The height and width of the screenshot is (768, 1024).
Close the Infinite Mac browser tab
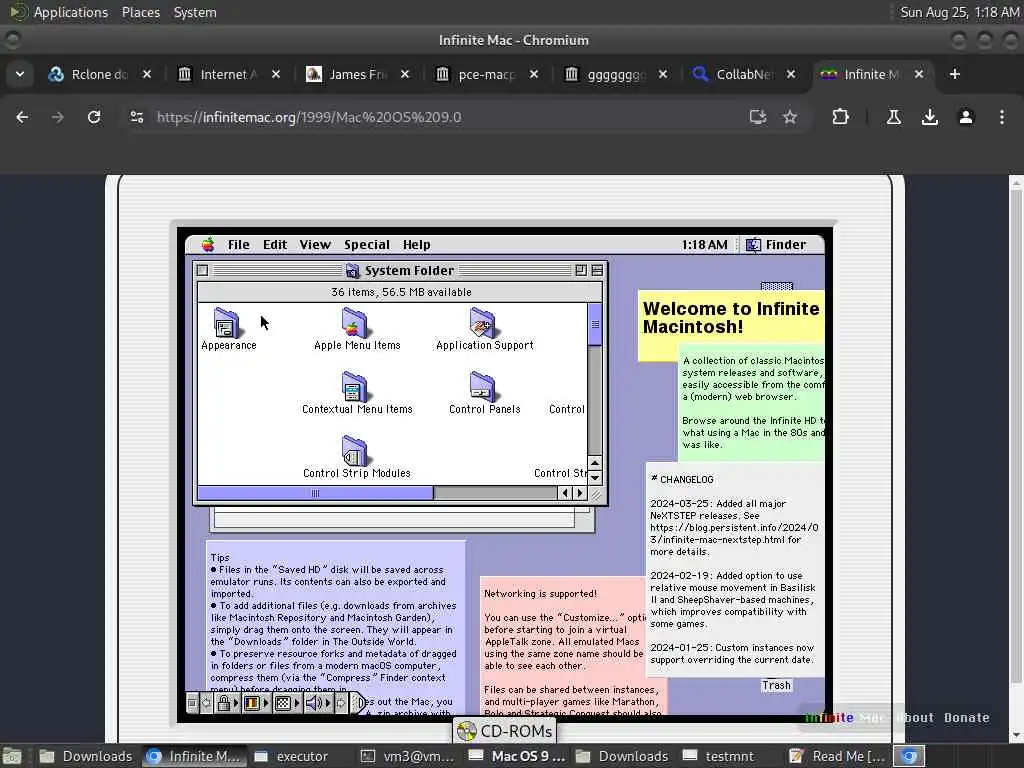(919, 74)
